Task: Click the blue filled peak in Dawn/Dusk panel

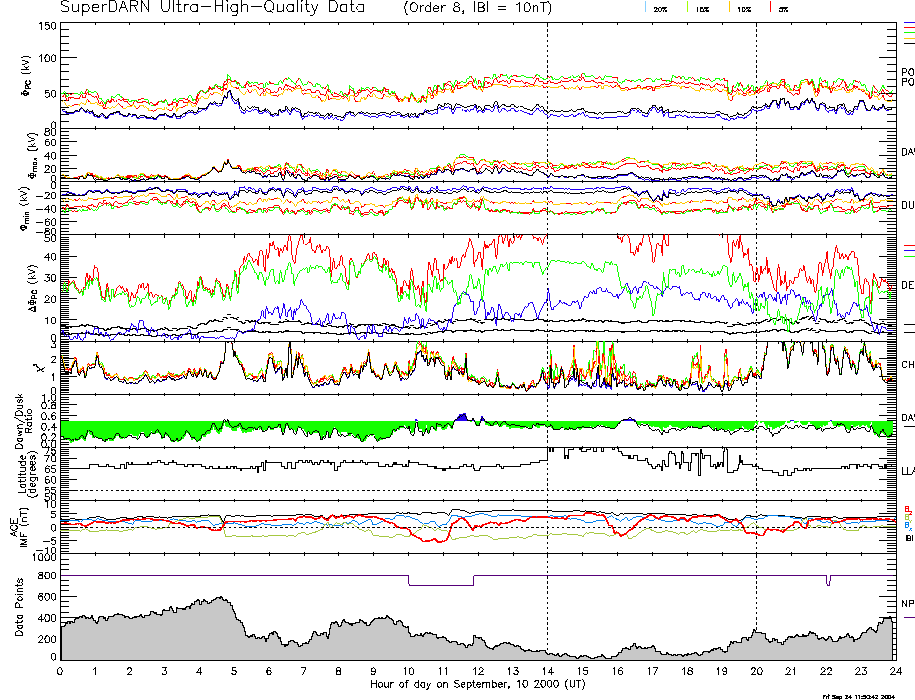Action: click(x=461, y=417)
